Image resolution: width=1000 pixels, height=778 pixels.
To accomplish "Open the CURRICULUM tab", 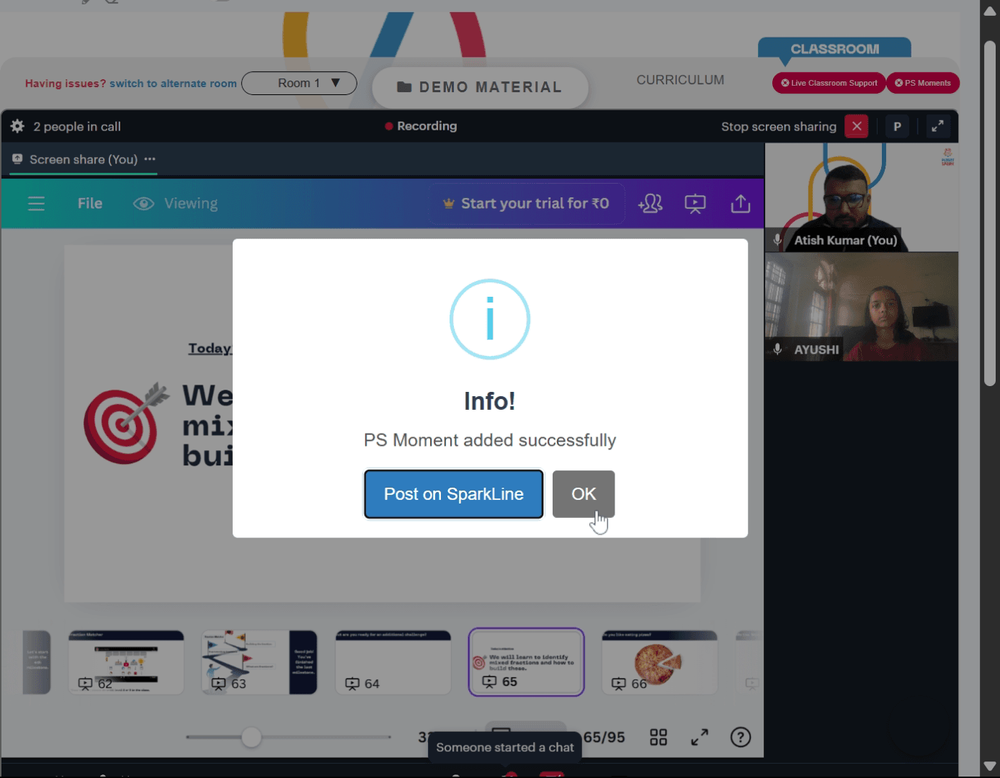I will pos(680,80).
